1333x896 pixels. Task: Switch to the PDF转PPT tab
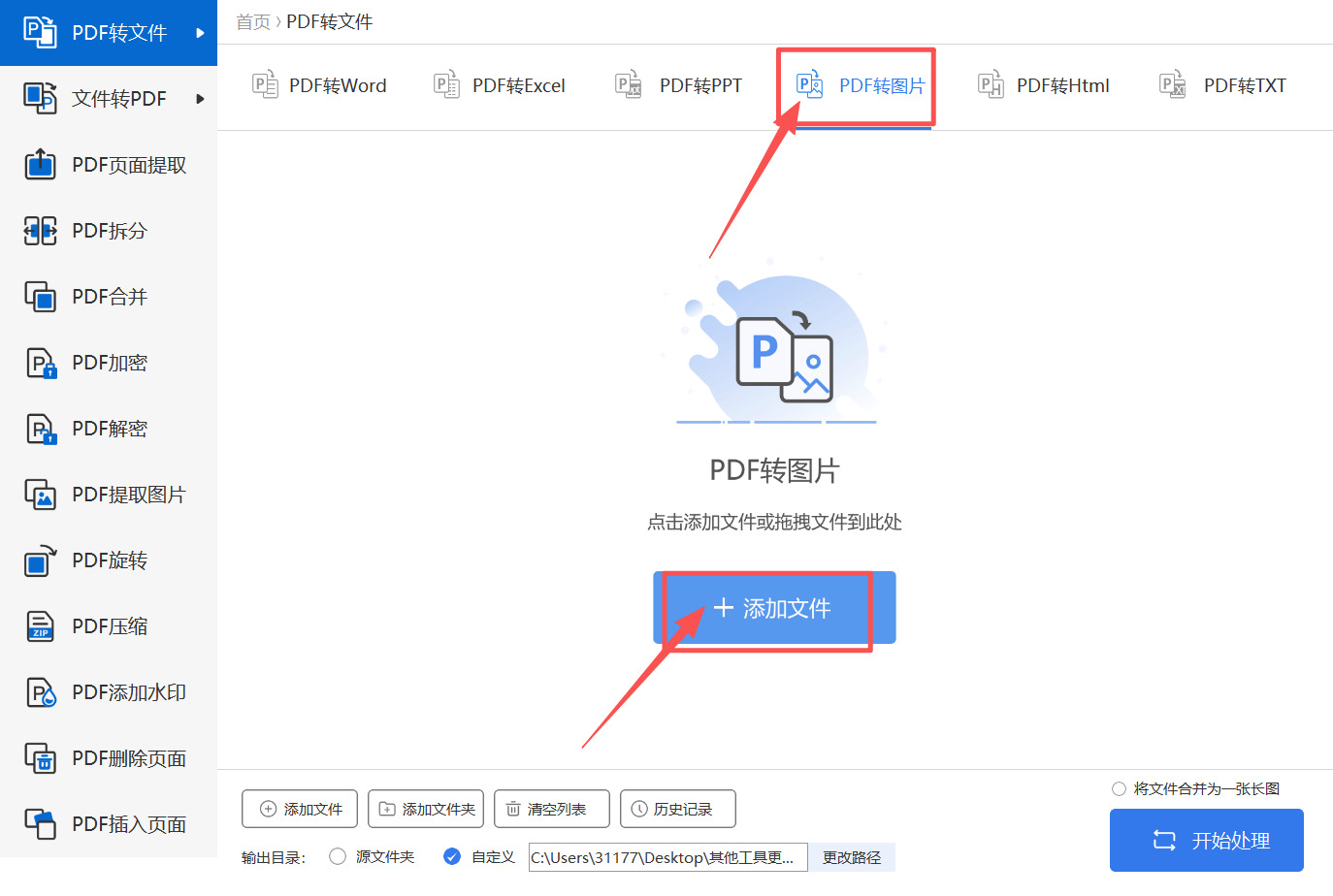tap(679, 85)
